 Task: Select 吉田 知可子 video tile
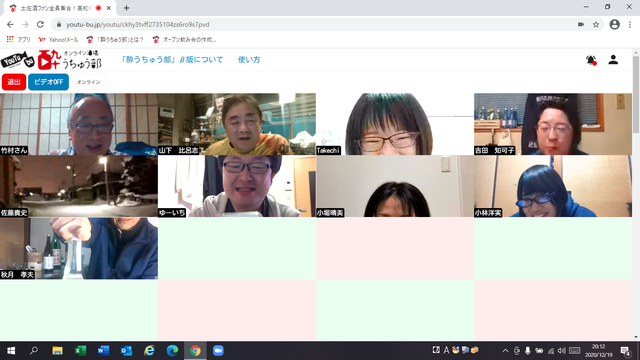(553, 124)
